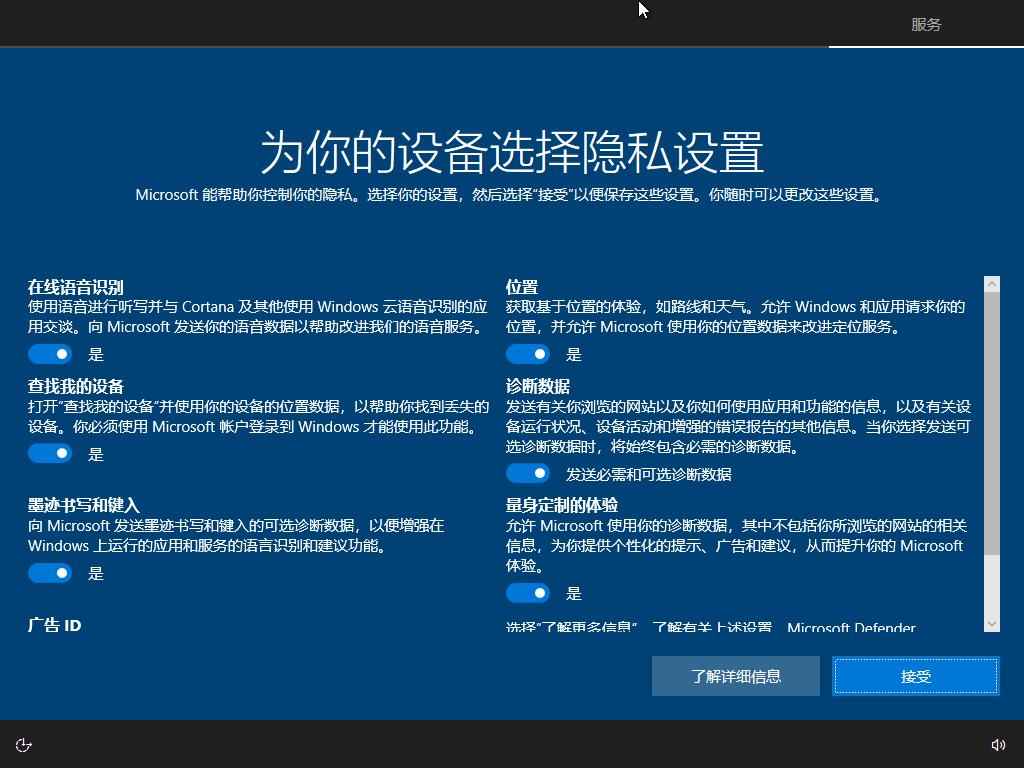Viewport: 1024px width, 768px height.
Task: Click the scrollbar up arrow
Action: point(991,283)
